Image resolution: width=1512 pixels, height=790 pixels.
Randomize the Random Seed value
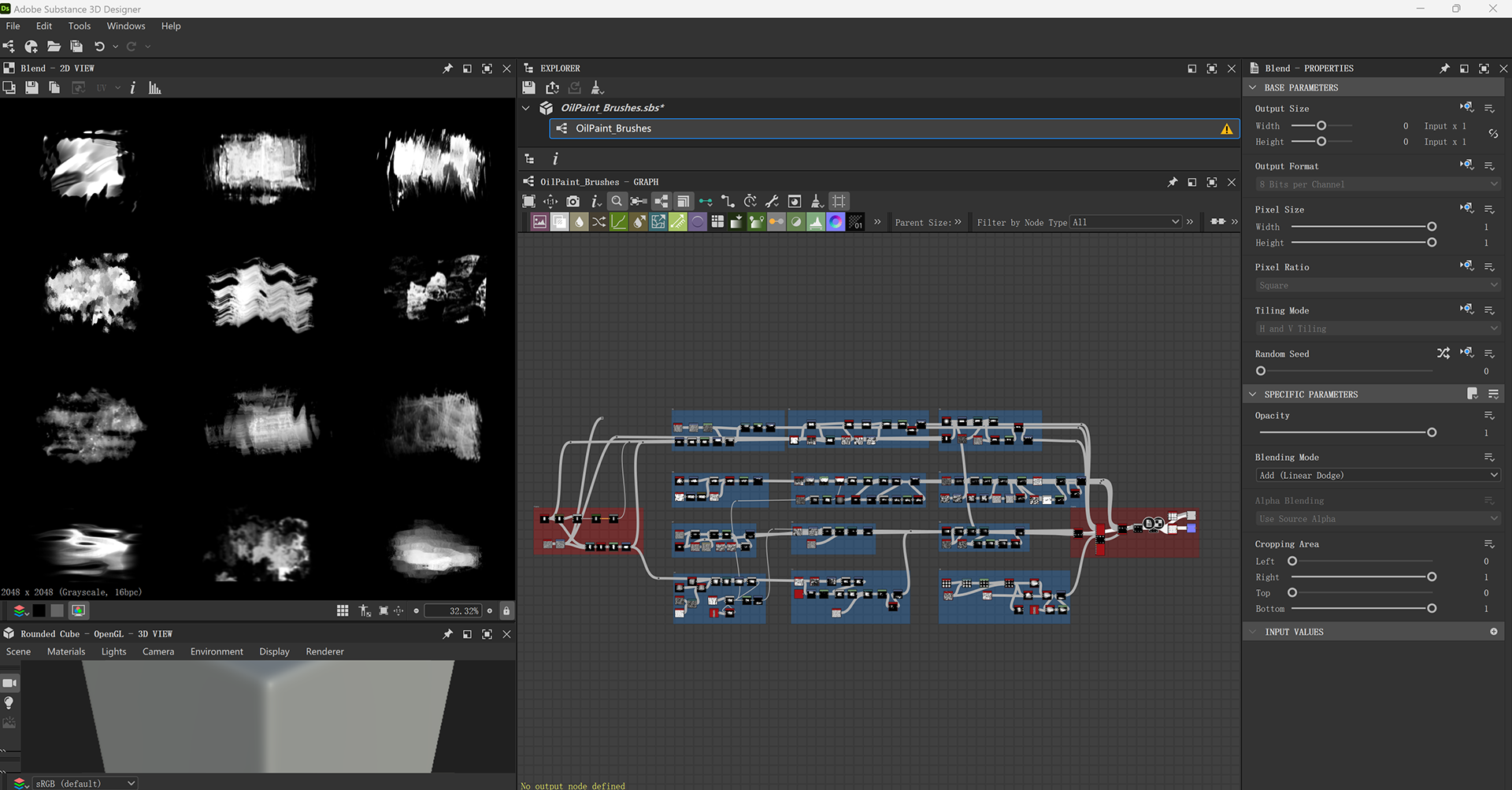coord(1443,353)
